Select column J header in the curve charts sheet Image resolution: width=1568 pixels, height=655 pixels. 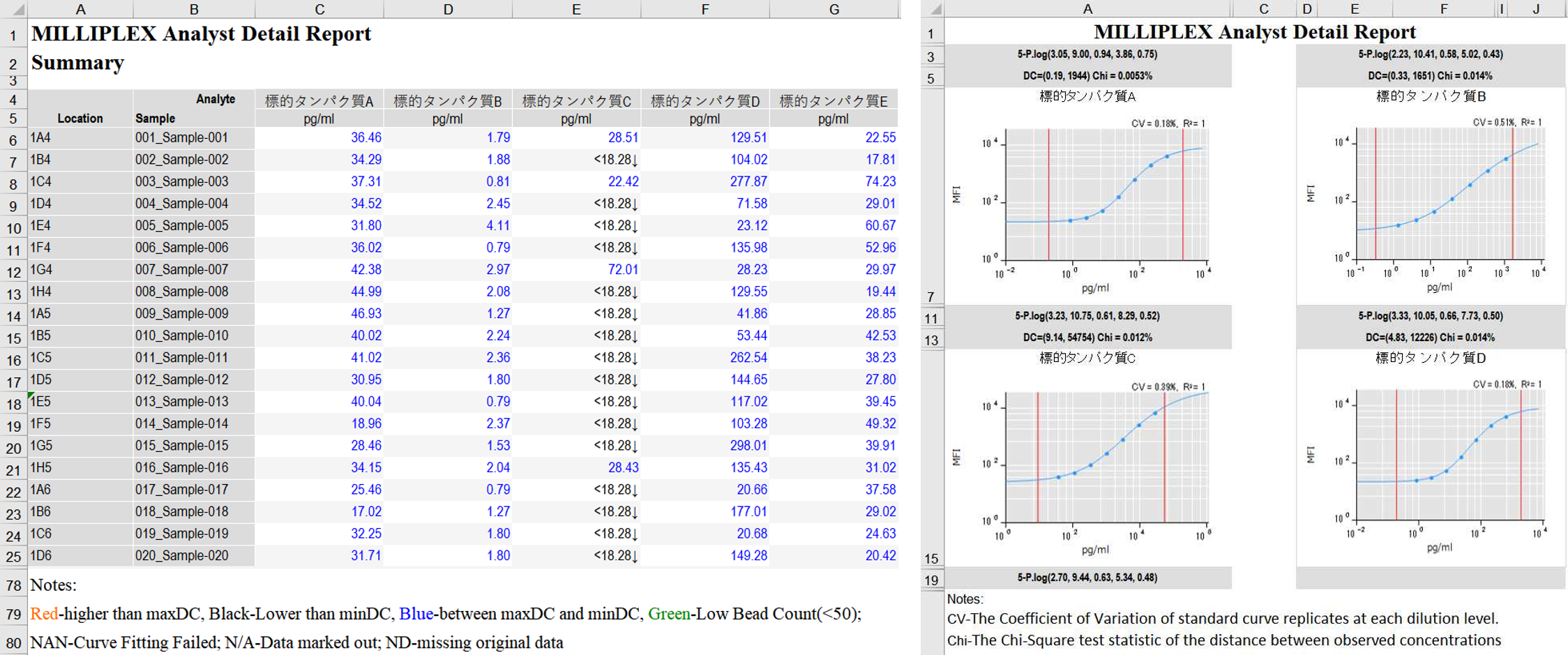click(x=1536, y=9)
